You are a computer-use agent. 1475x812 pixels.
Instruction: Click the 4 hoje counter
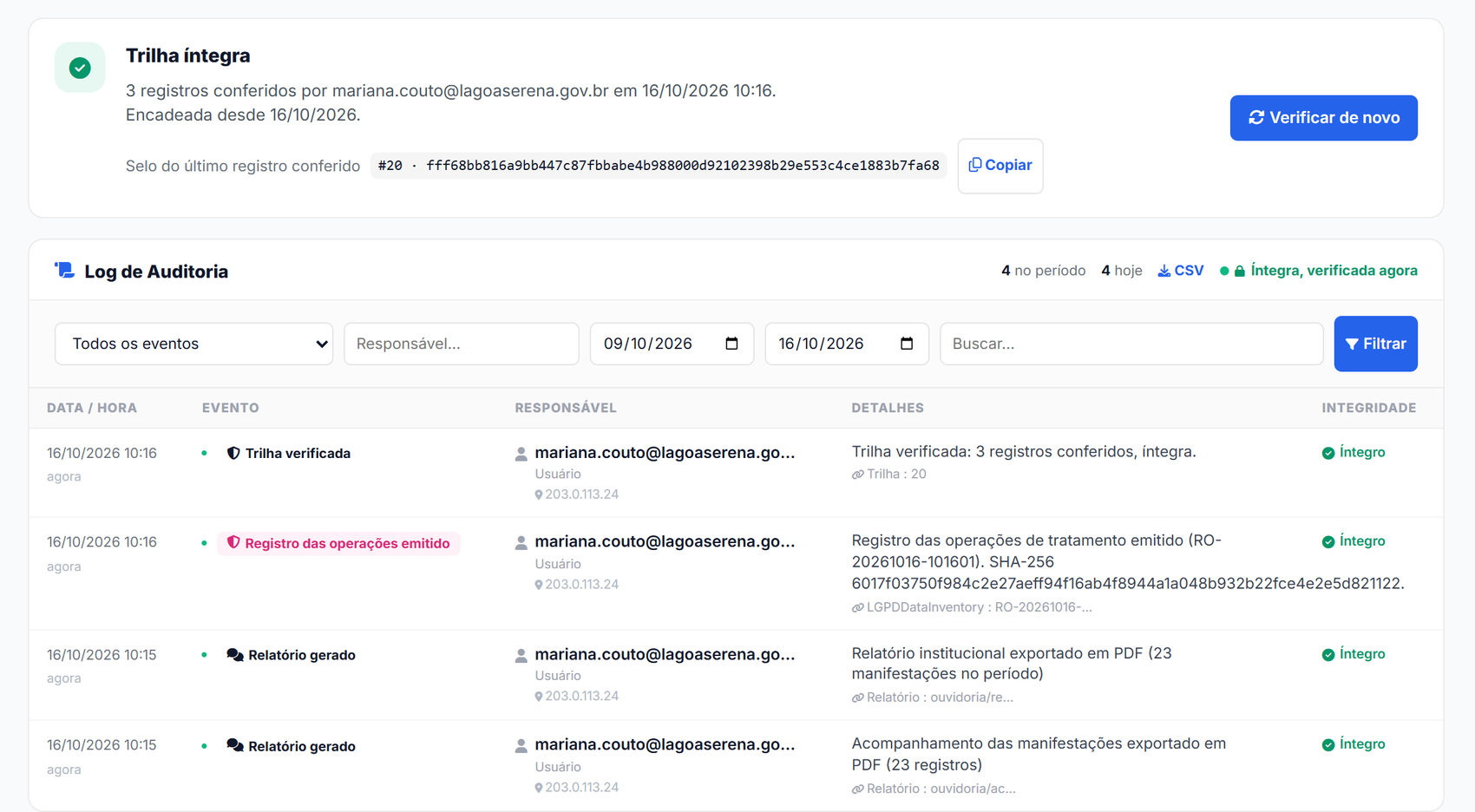[1122, 271]
